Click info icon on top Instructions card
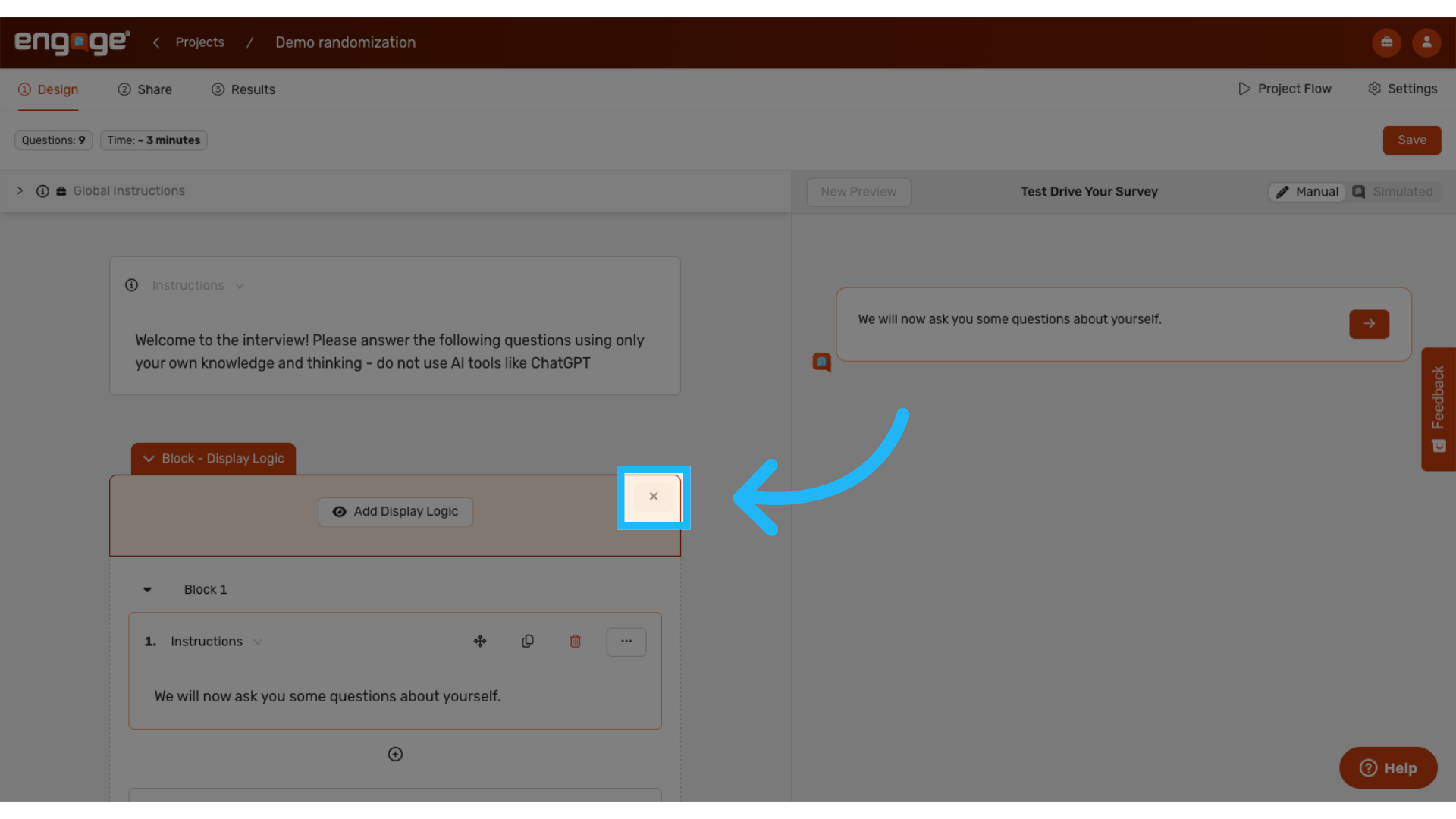Viewport: 1456px width, 819px height. pos(132,285)
